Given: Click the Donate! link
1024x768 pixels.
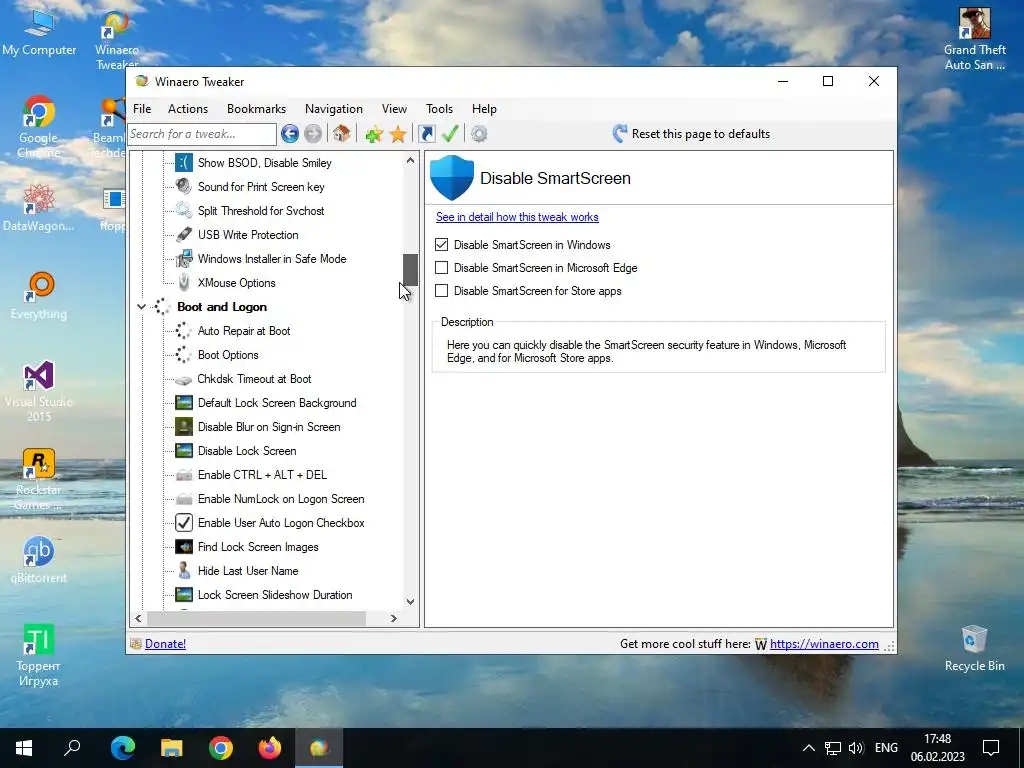Looking at the screenshot, I should coord(165,644).
